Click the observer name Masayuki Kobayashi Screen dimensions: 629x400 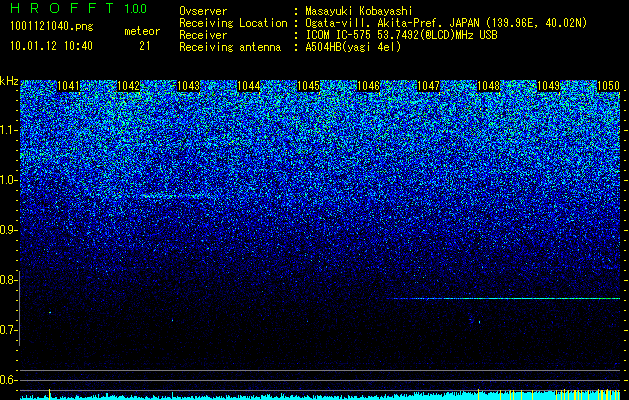[359, 12]
